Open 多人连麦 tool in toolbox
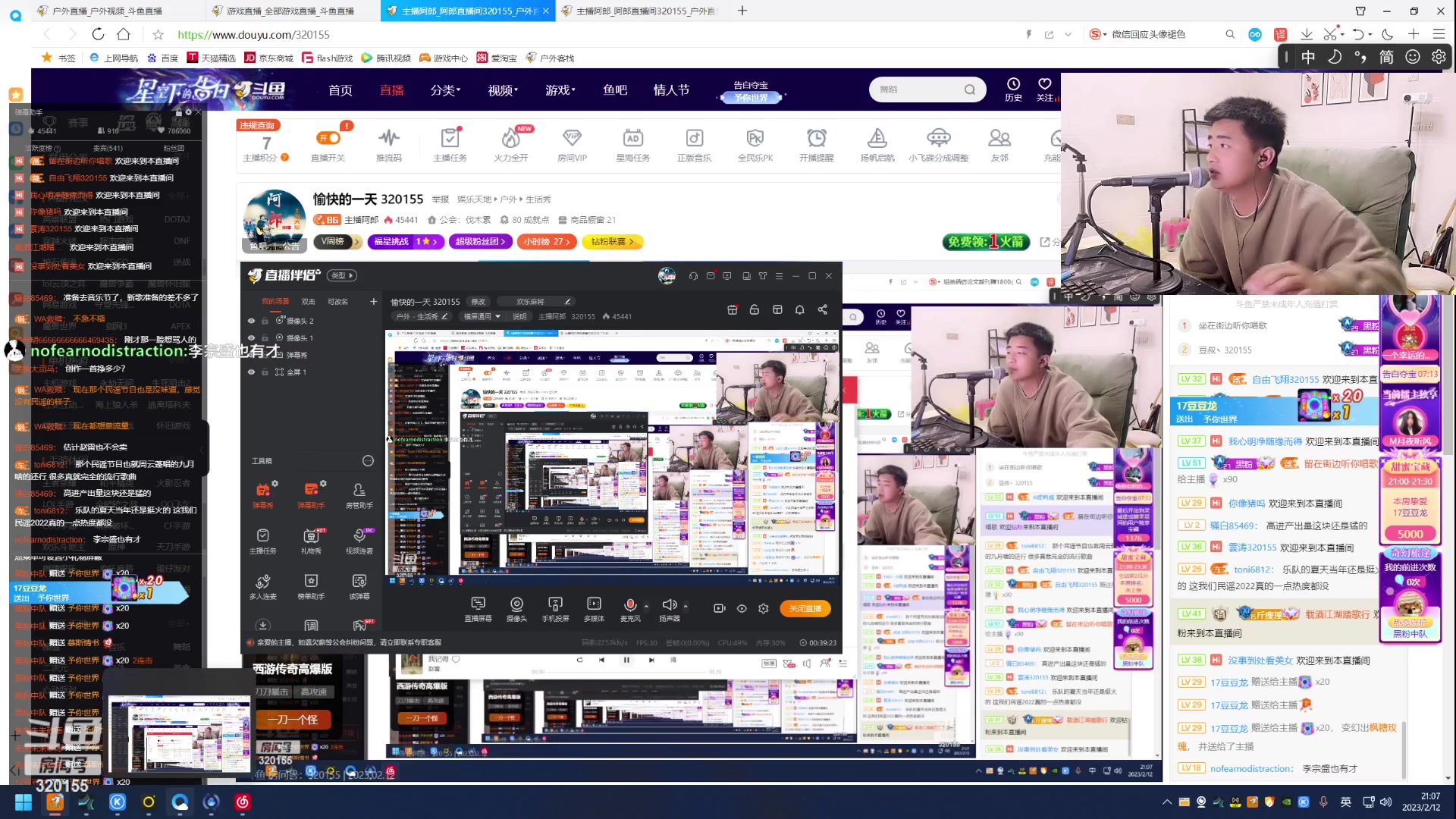 [263, 586]
